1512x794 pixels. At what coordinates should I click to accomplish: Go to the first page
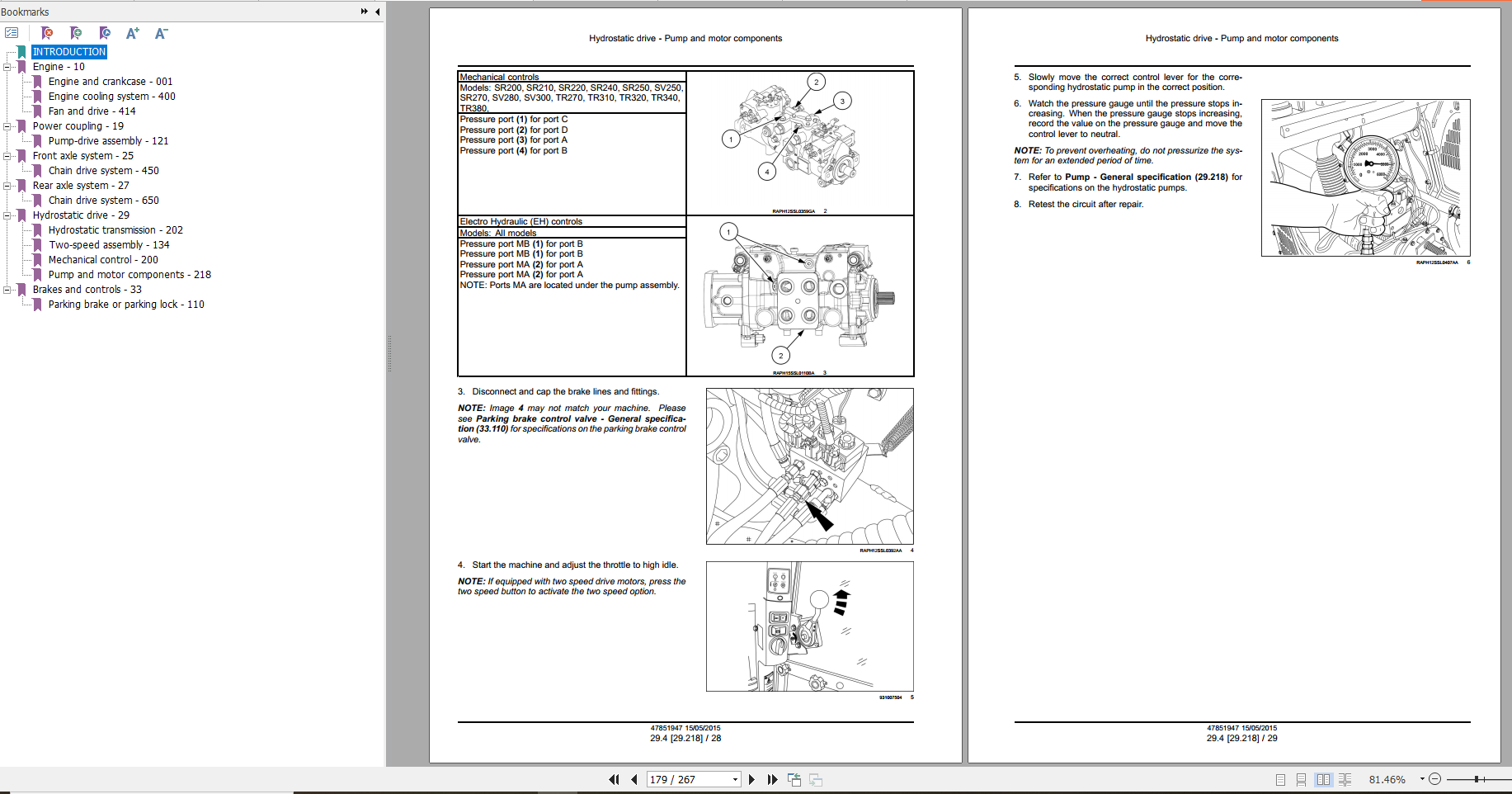tap(614, 779)
